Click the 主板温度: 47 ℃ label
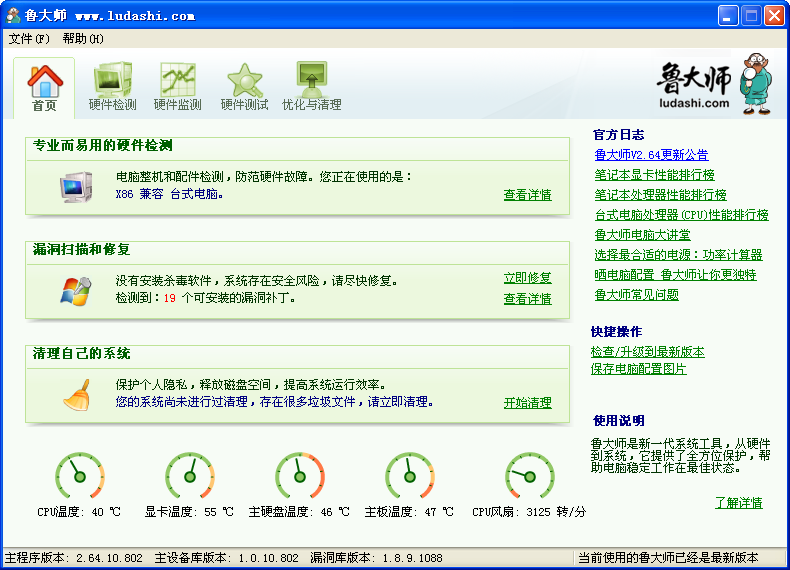Viewport: 790px width, 570px height. click(409, 512)
